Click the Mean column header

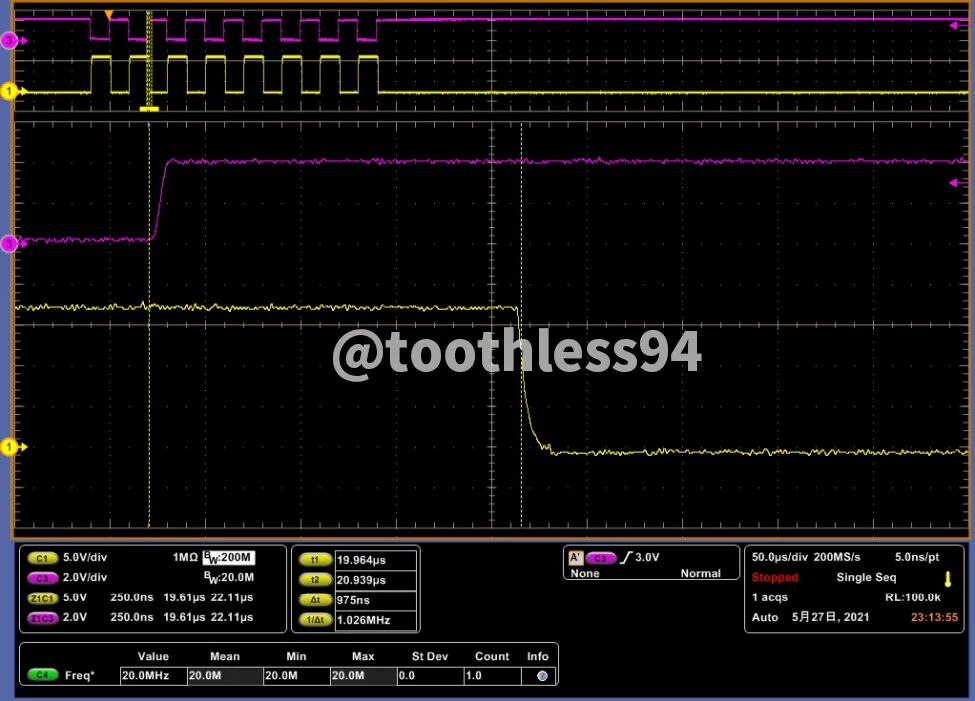pos(224,656)
